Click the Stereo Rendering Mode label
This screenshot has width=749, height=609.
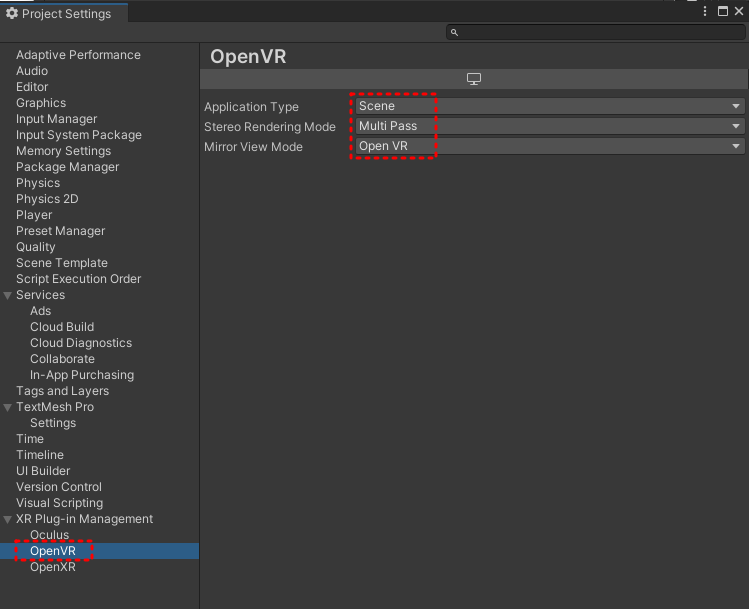click(270, 127)
